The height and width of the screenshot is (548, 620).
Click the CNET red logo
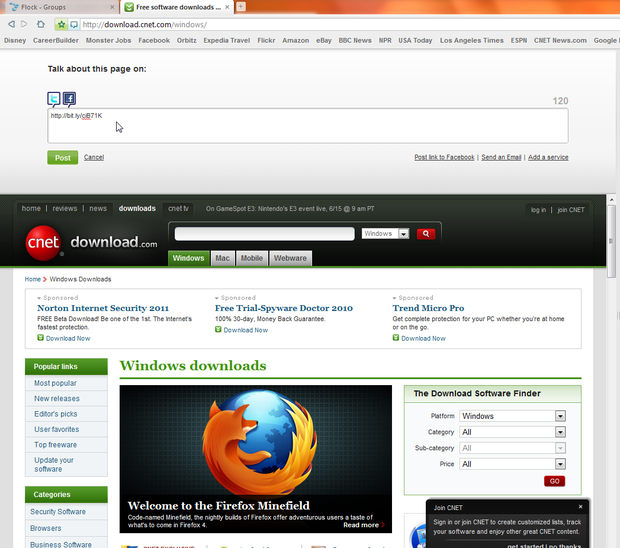[44, 242]
